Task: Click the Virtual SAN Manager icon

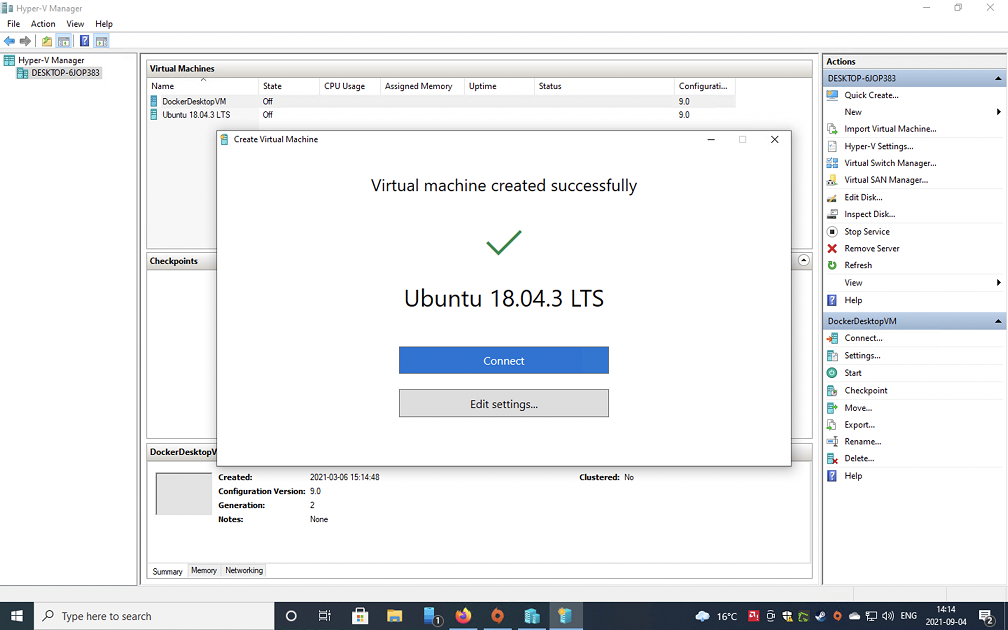Action: click(x=832, y=180)
